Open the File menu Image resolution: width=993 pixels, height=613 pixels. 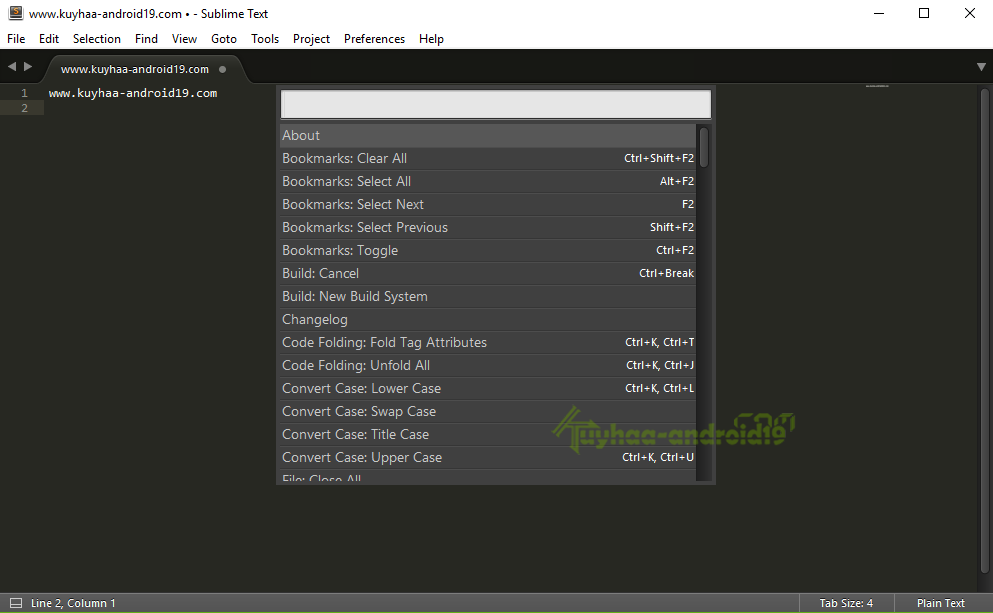[x=16, y=39]
